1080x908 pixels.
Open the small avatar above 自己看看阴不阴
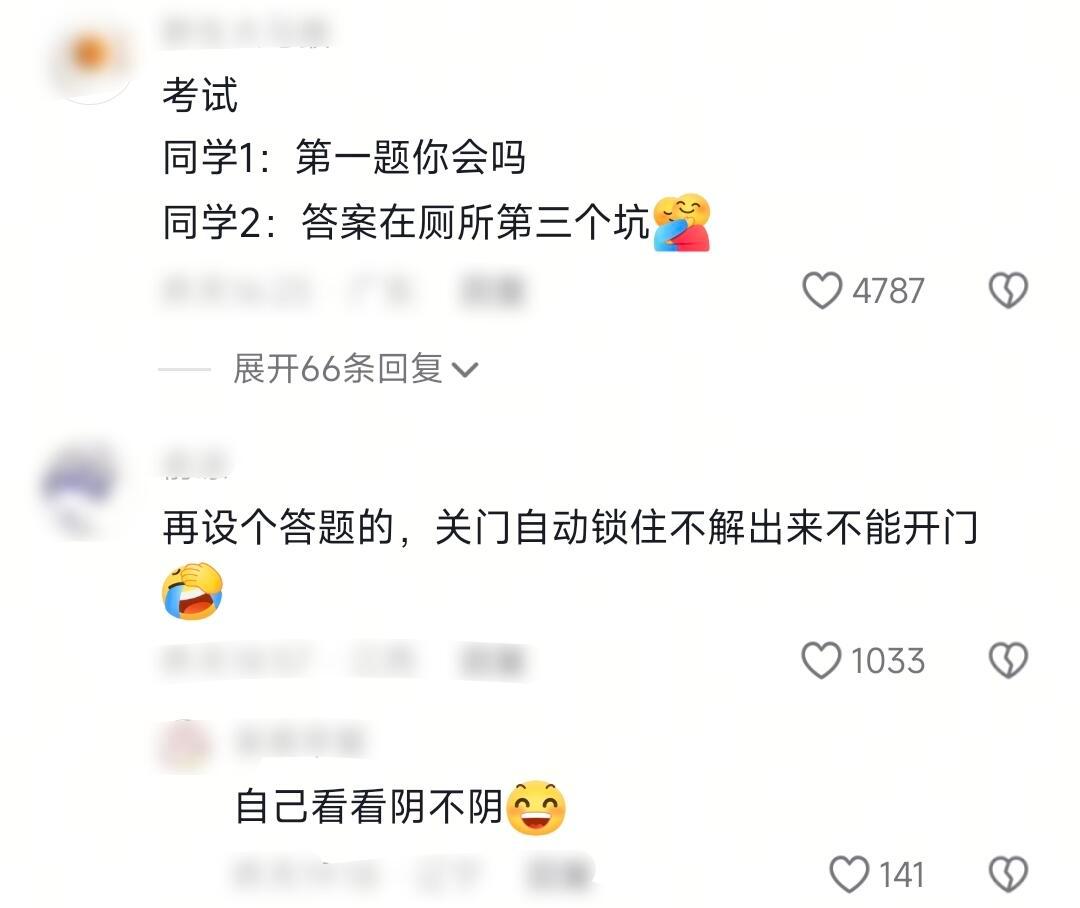185,744
